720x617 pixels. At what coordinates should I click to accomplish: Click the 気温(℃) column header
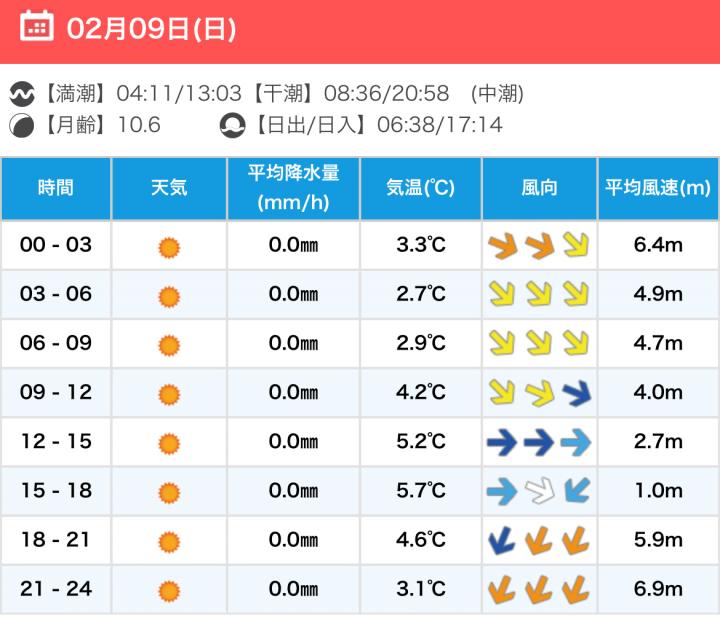point(421,188)
